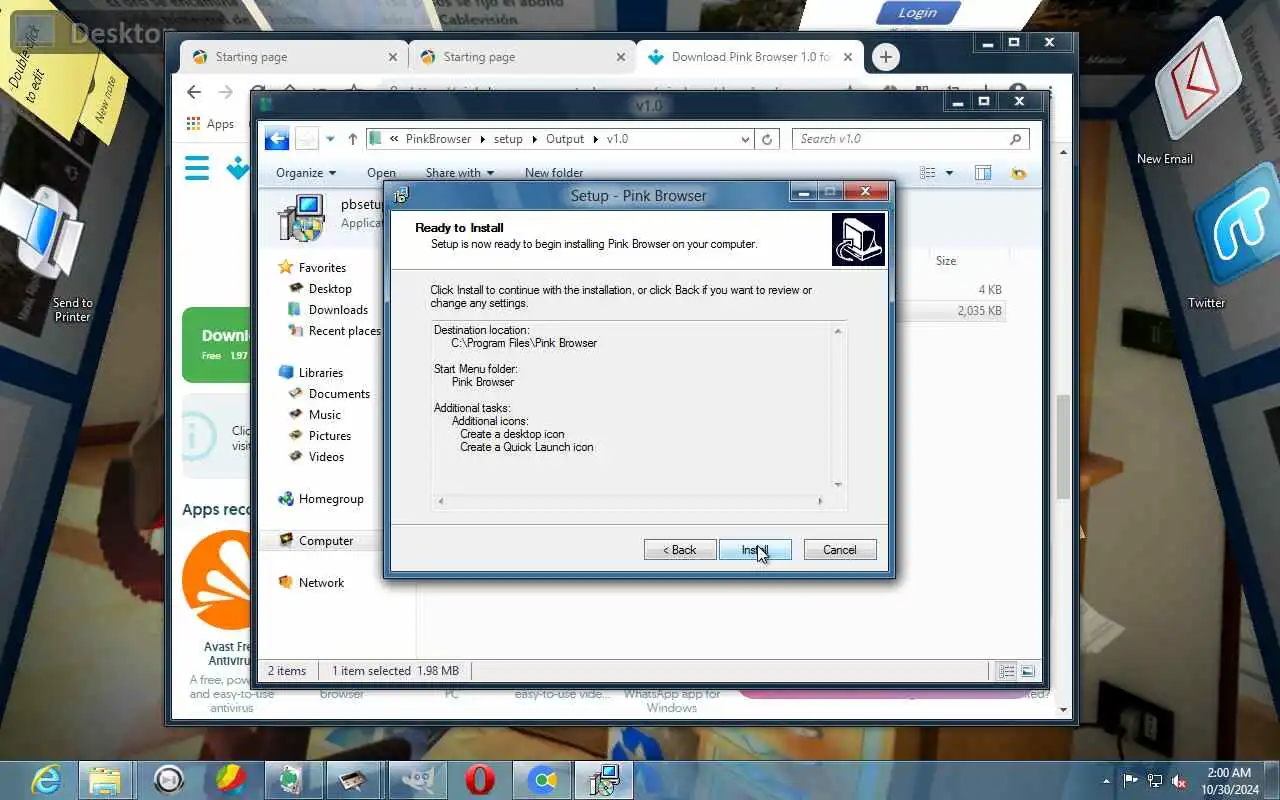Open a new browser tab

tap(885, 57)
